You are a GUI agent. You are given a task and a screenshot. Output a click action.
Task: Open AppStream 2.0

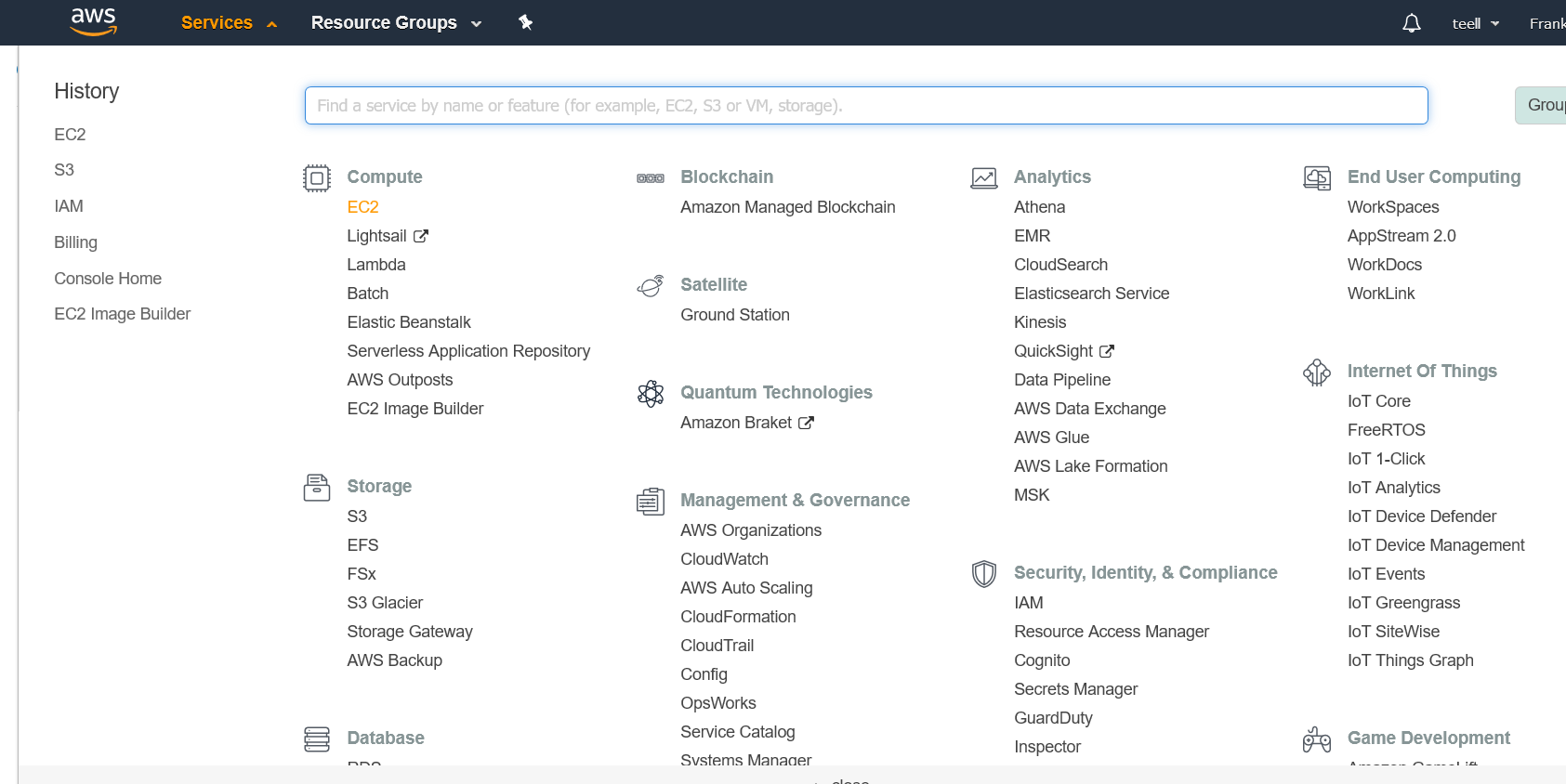1402,236
